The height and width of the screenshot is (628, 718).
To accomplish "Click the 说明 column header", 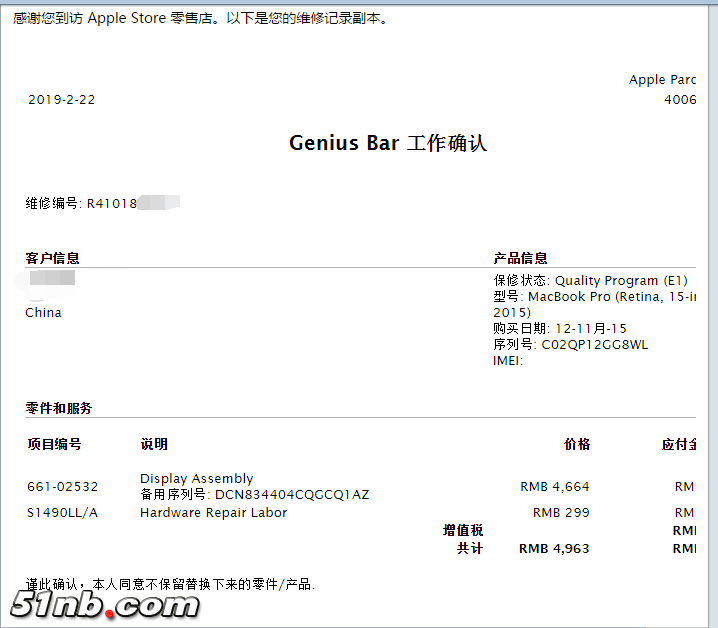I will [x=154, y=444].
